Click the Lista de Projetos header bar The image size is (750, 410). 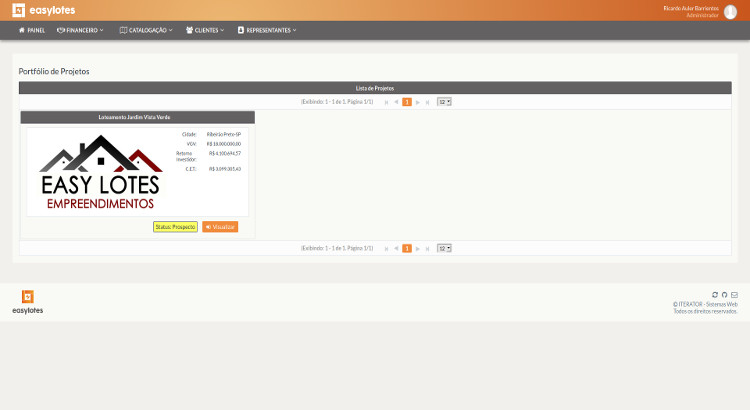375,88
